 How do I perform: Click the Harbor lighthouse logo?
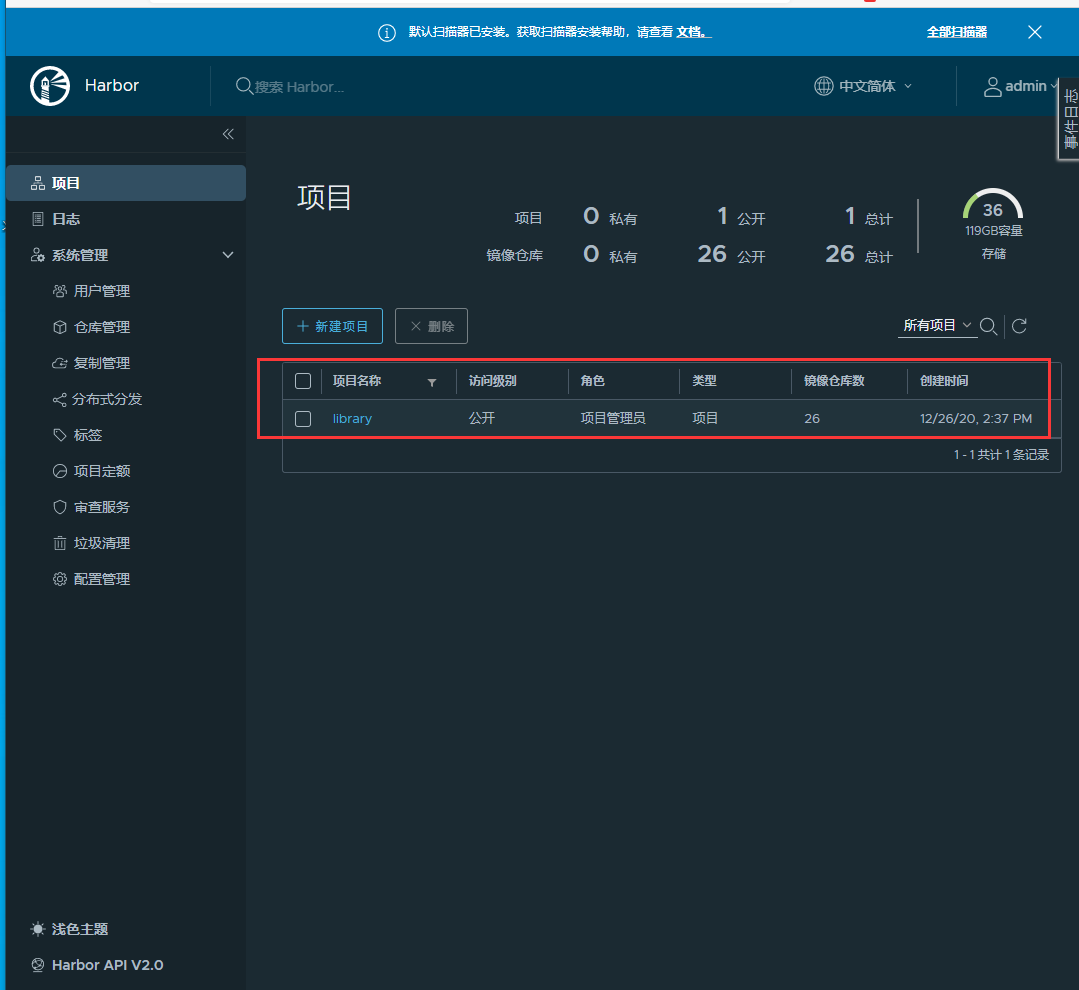[x=50, y=86]
